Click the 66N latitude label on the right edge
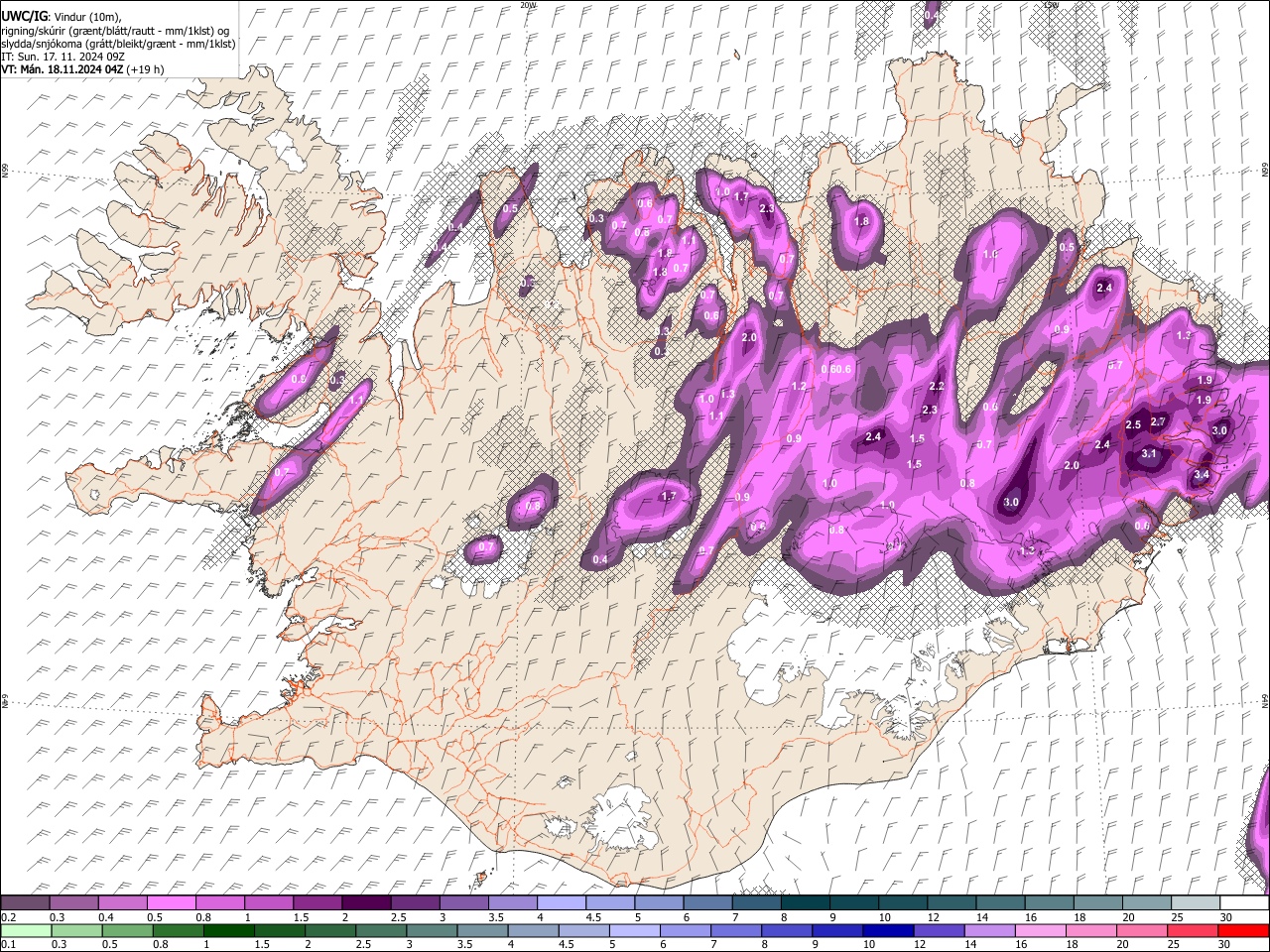This screenshot has height=952, width=1270. click(1265, 171)
